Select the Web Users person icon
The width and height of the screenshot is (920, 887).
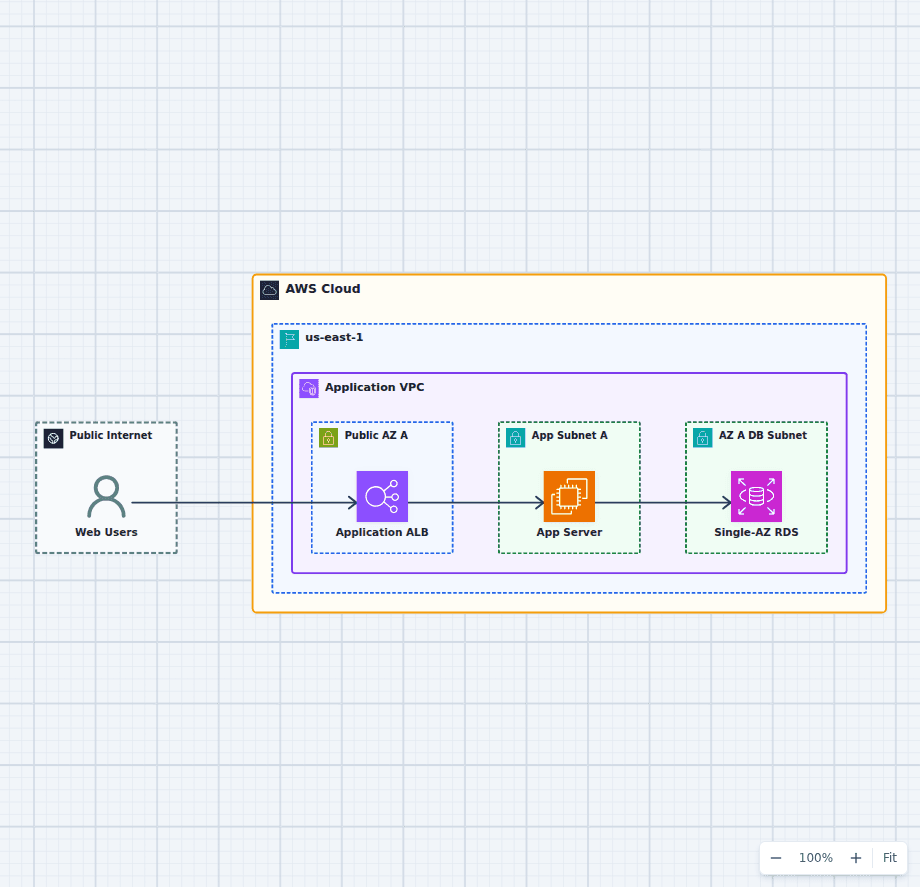[x=106, y=496]
